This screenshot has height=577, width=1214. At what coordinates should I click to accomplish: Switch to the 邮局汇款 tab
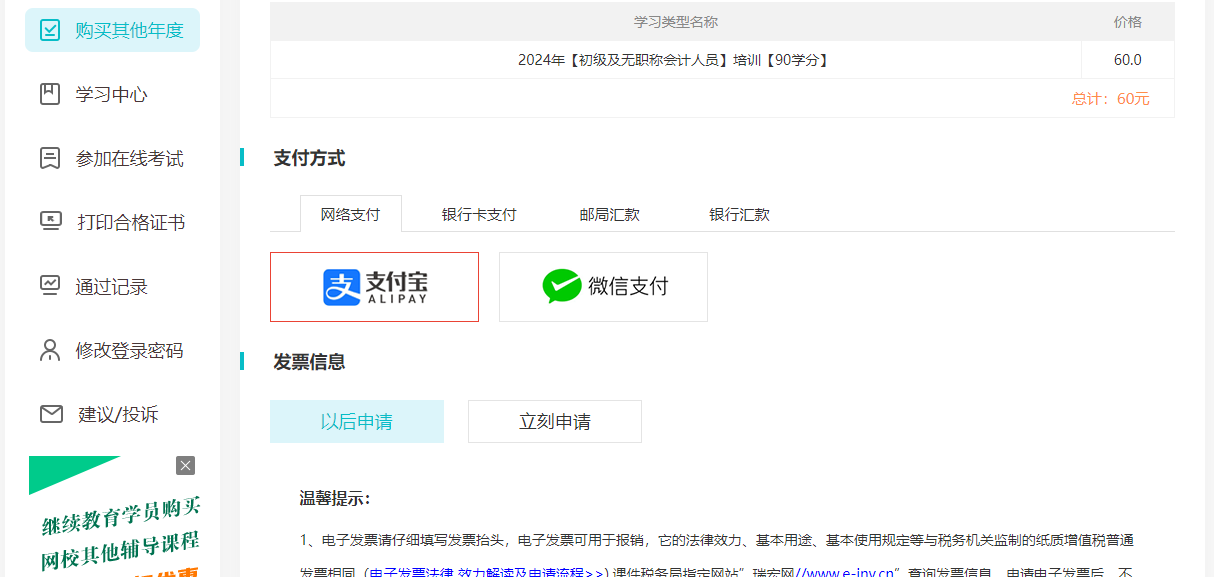tap(608, 213)
